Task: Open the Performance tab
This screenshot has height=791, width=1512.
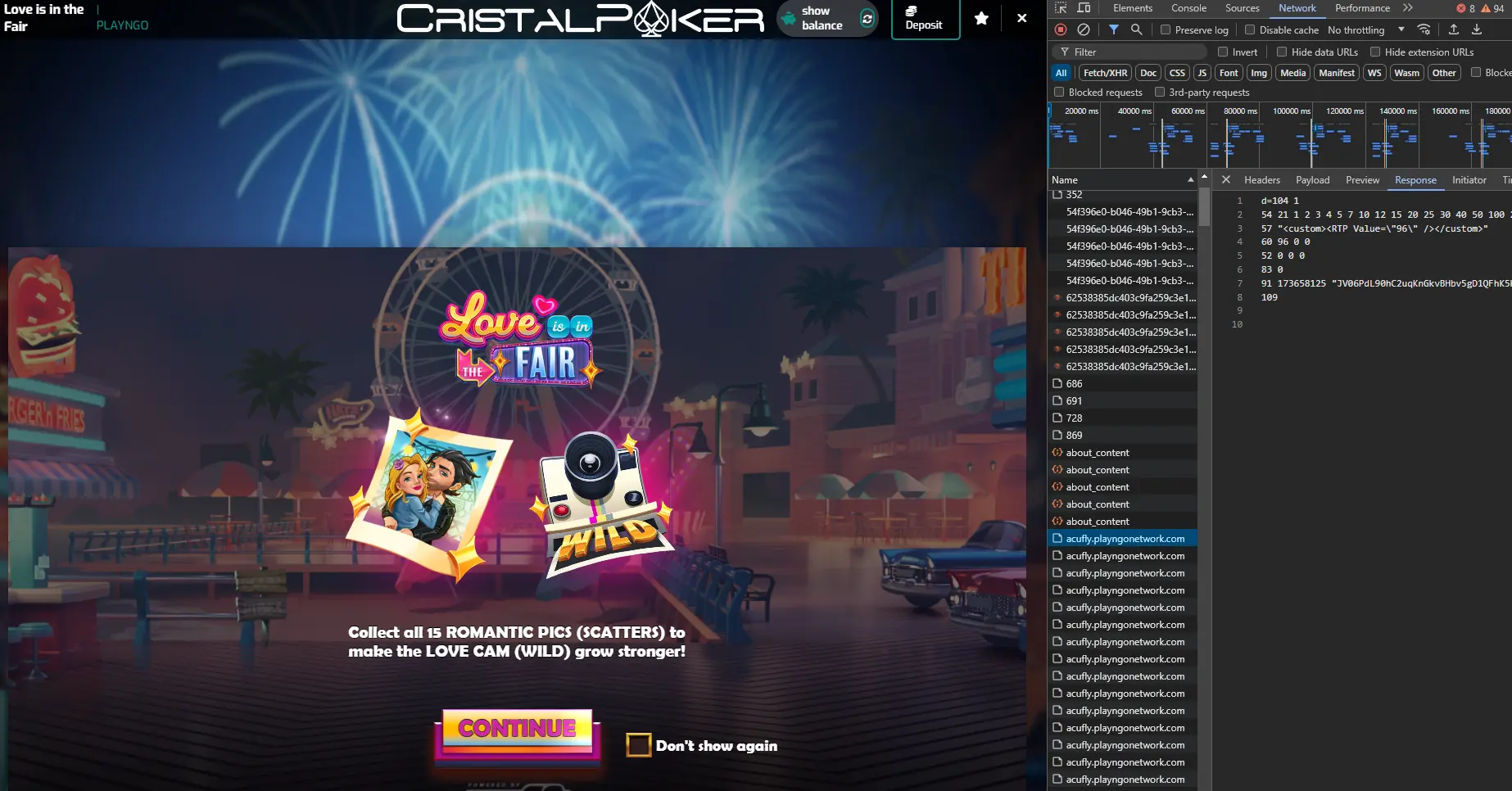Action: (x=1362, y=8)
